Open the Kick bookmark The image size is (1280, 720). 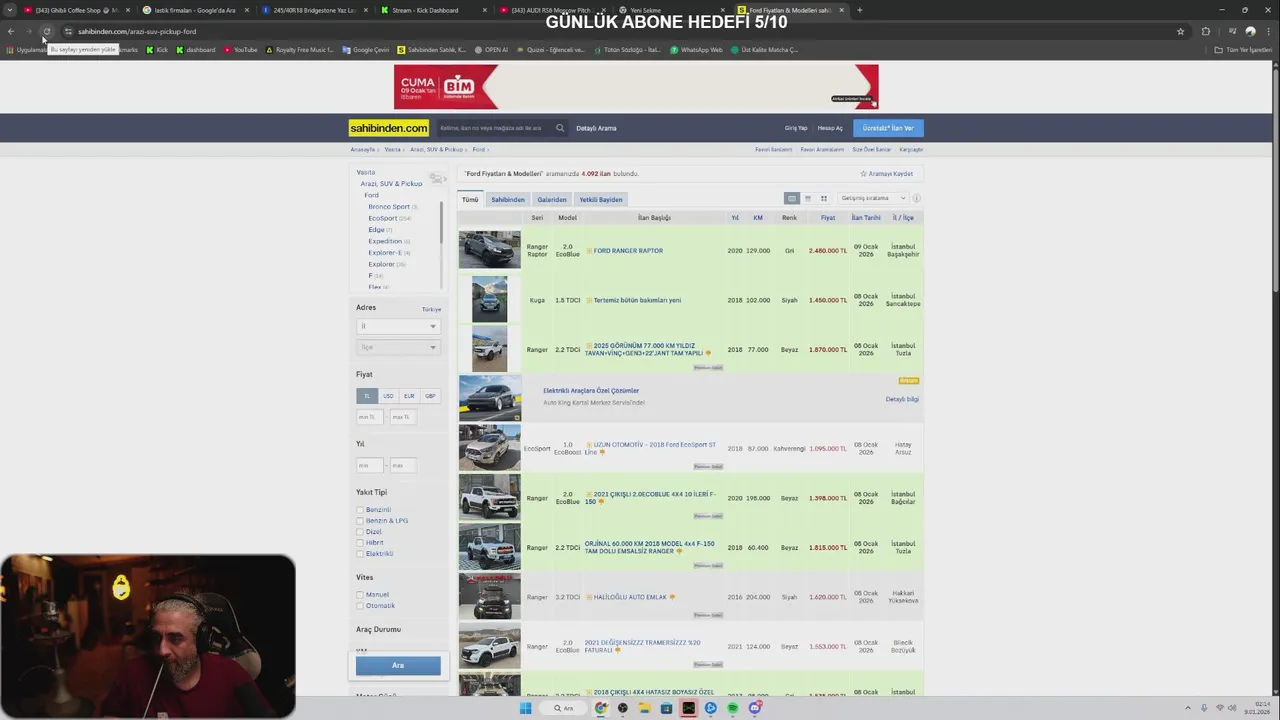coord(158,49)
